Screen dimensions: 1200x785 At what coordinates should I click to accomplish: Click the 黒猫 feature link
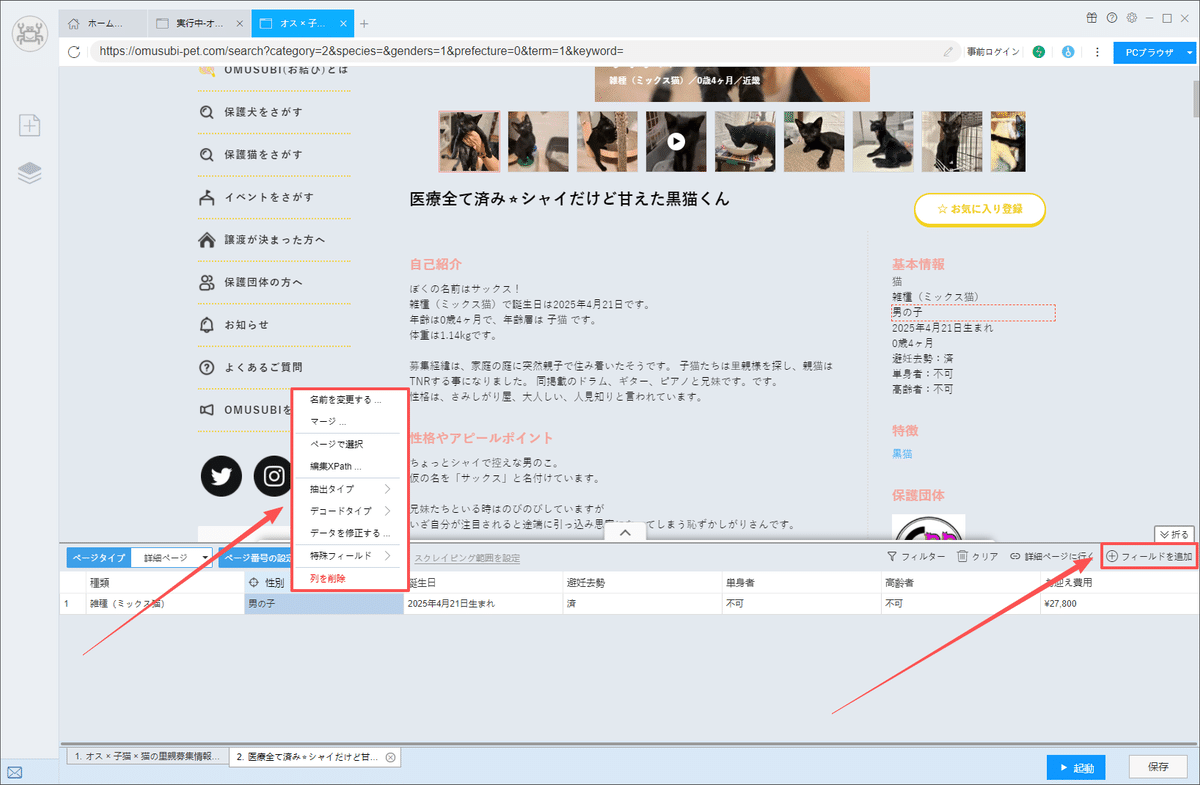click(902, 453)
